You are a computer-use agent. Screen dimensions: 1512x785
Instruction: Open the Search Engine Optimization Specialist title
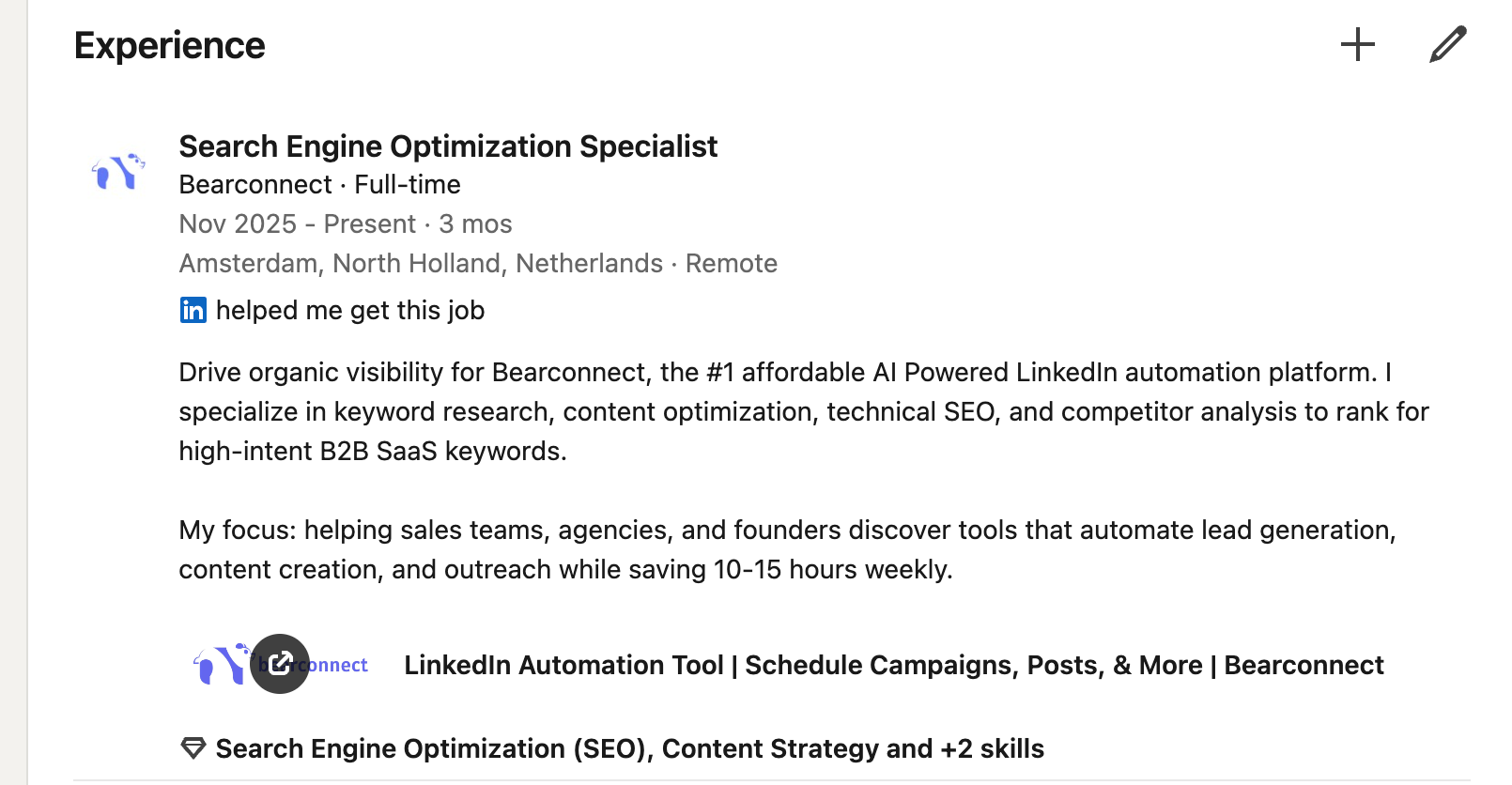(448, 146)
